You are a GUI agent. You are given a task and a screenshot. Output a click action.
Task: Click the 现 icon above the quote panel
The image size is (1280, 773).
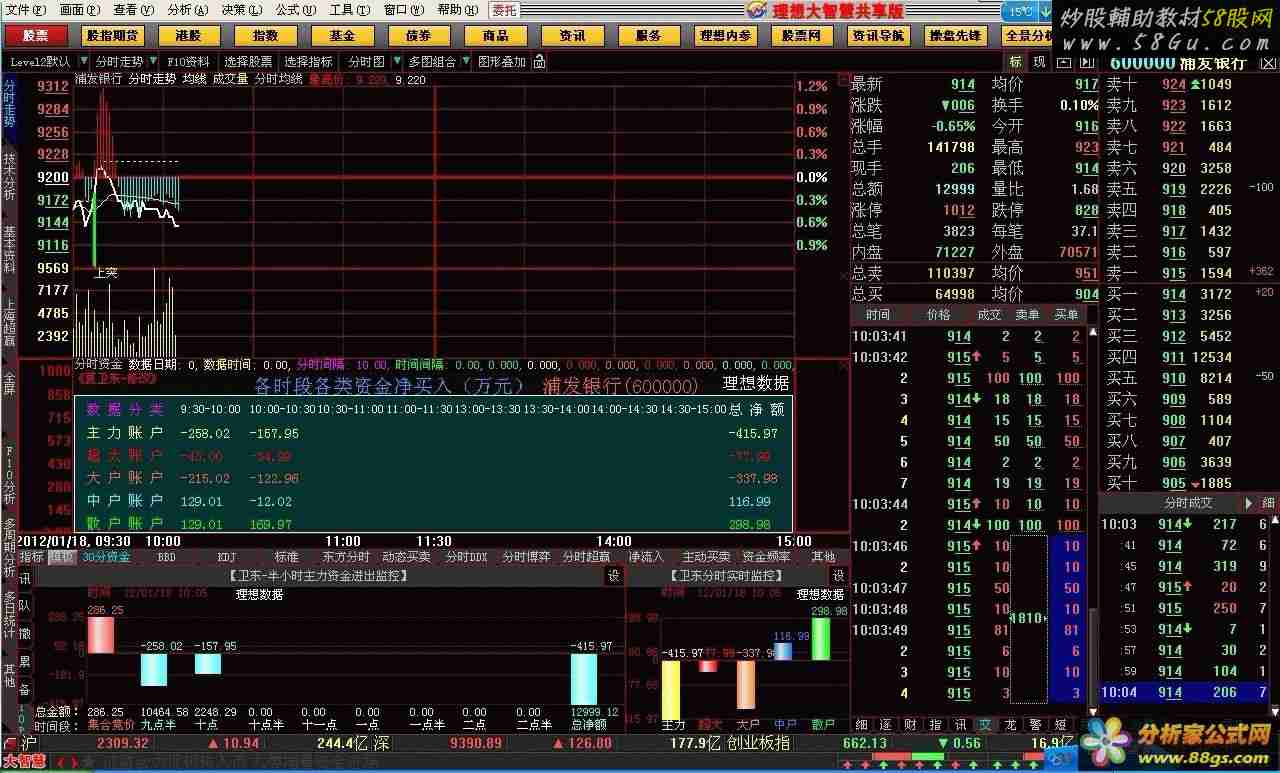coord(1038,62)
